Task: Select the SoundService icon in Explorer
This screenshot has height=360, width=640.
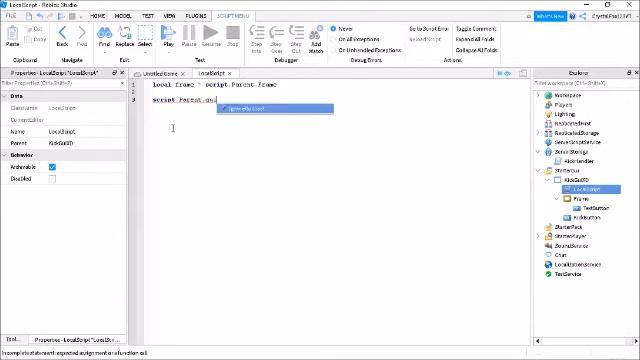Action: pyautogui.click(x=548, y=246)
